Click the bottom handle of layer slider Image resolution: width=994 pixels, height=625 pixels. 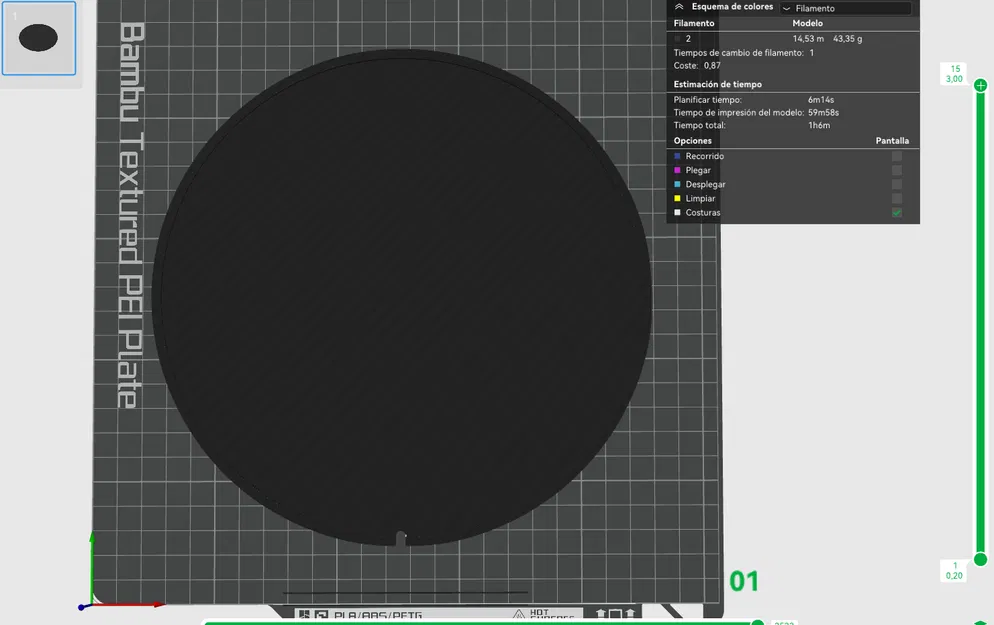[980, 559]
